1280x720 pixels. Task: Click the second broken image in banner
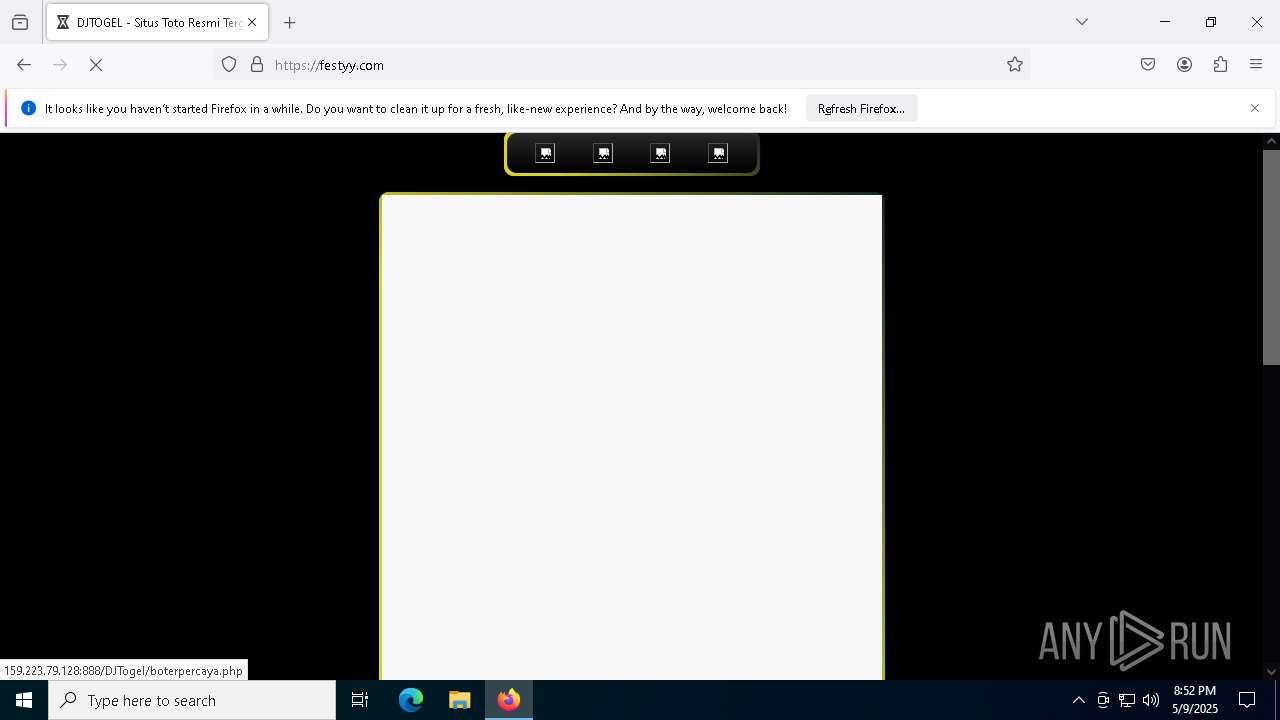603,153
